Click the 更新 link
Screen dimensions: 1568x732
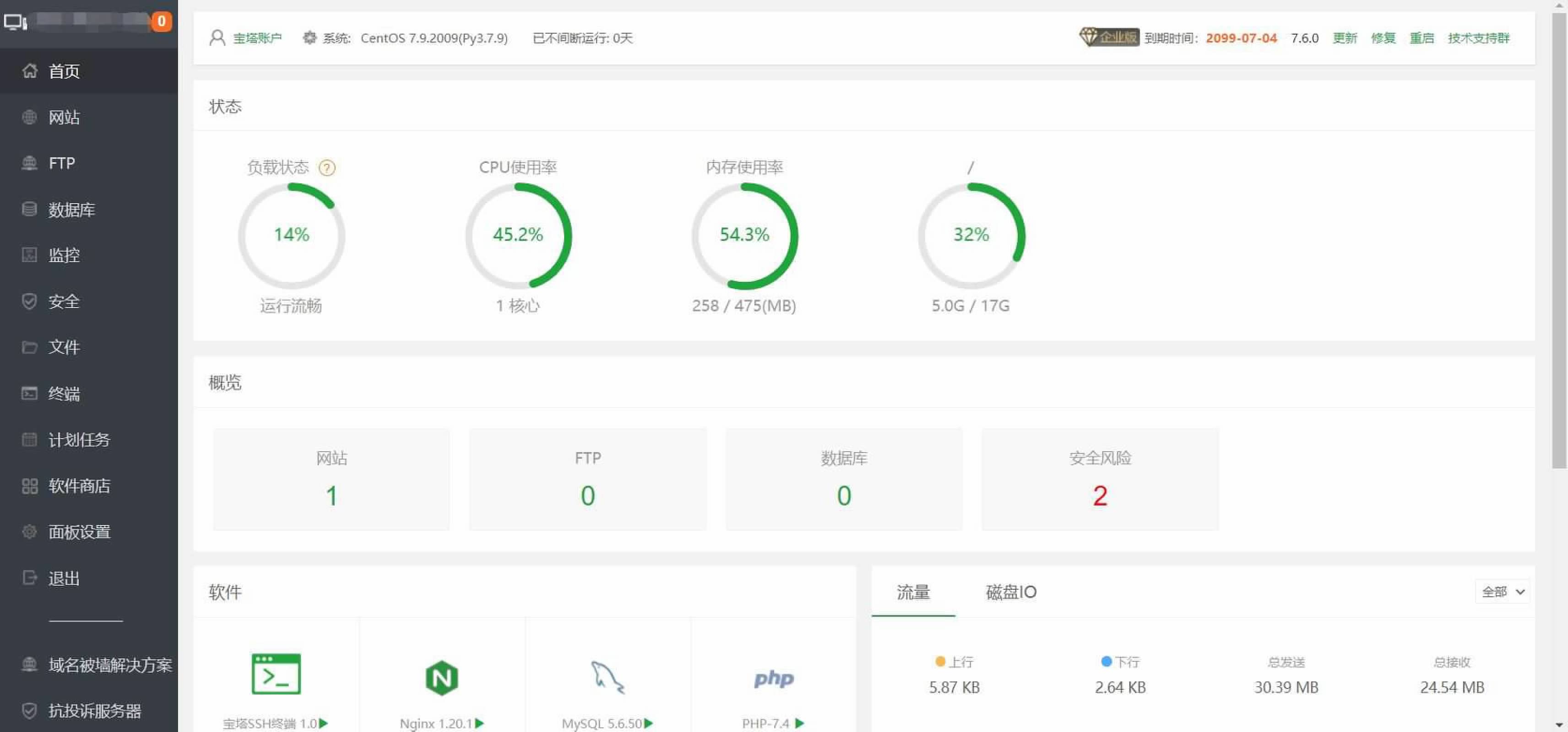coord(1344,38)
